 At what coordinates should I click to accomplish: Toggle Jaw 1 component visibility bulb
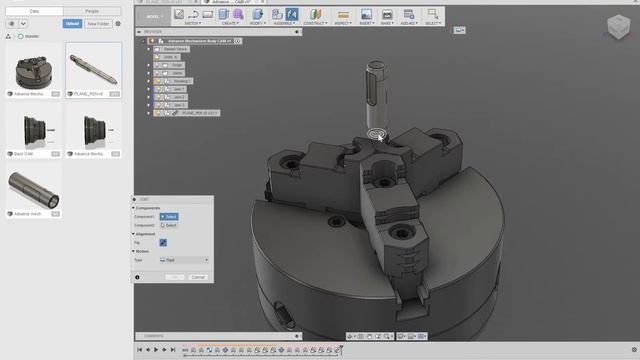pos(158,89)
